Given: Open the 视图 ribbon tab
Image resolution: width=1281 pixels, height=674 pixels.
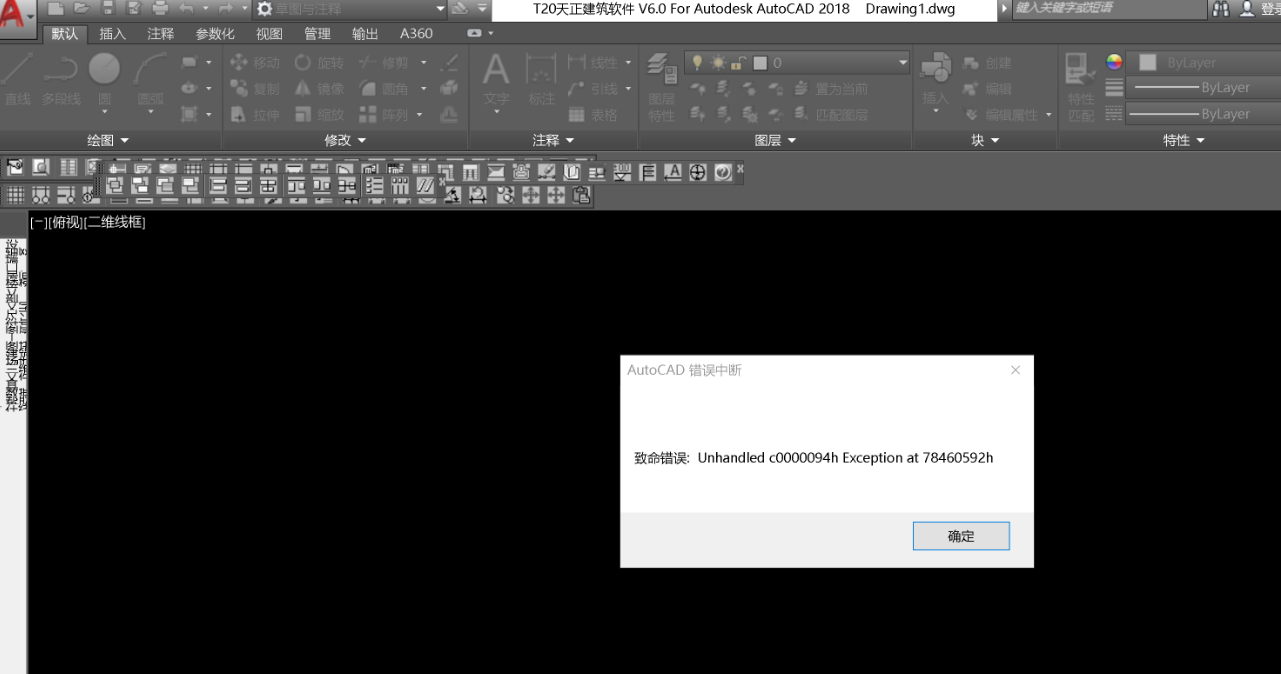Looking at the screenshot, I should tap(268, 33).
